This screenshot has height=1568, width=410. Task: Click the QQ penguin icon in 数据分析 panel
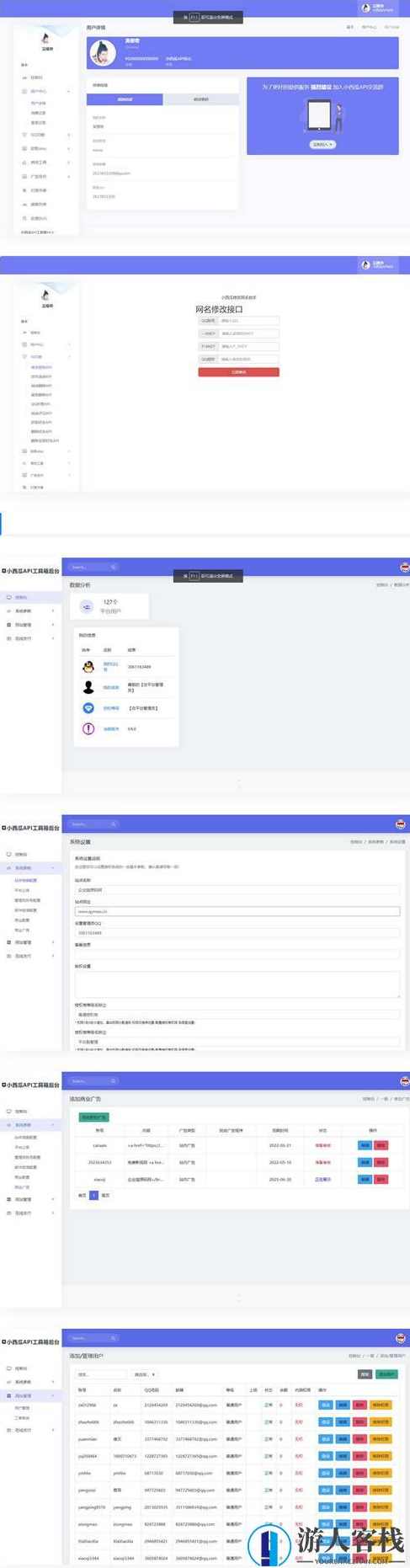[88, 666]
